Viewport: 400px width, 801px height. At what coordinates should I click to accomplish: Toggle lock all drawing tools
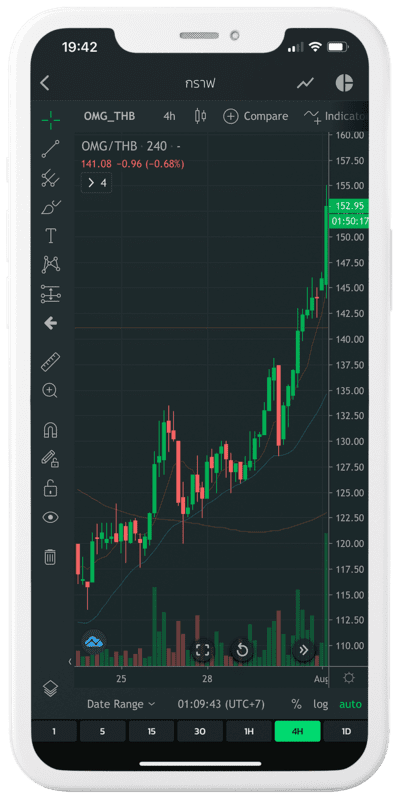(50, 488)
